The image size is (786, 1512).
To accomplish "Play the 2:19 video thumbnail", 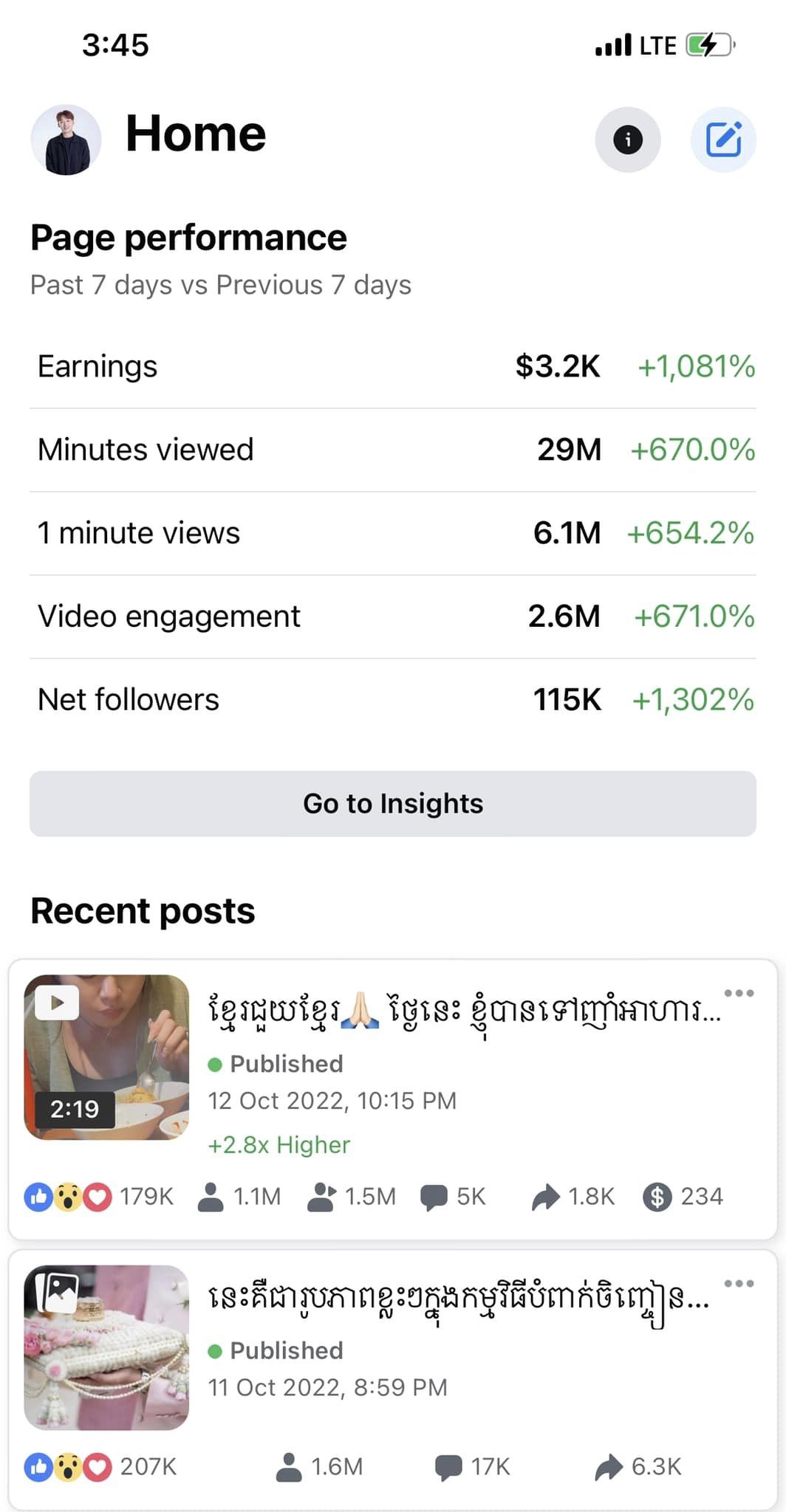I will 106,1056.
